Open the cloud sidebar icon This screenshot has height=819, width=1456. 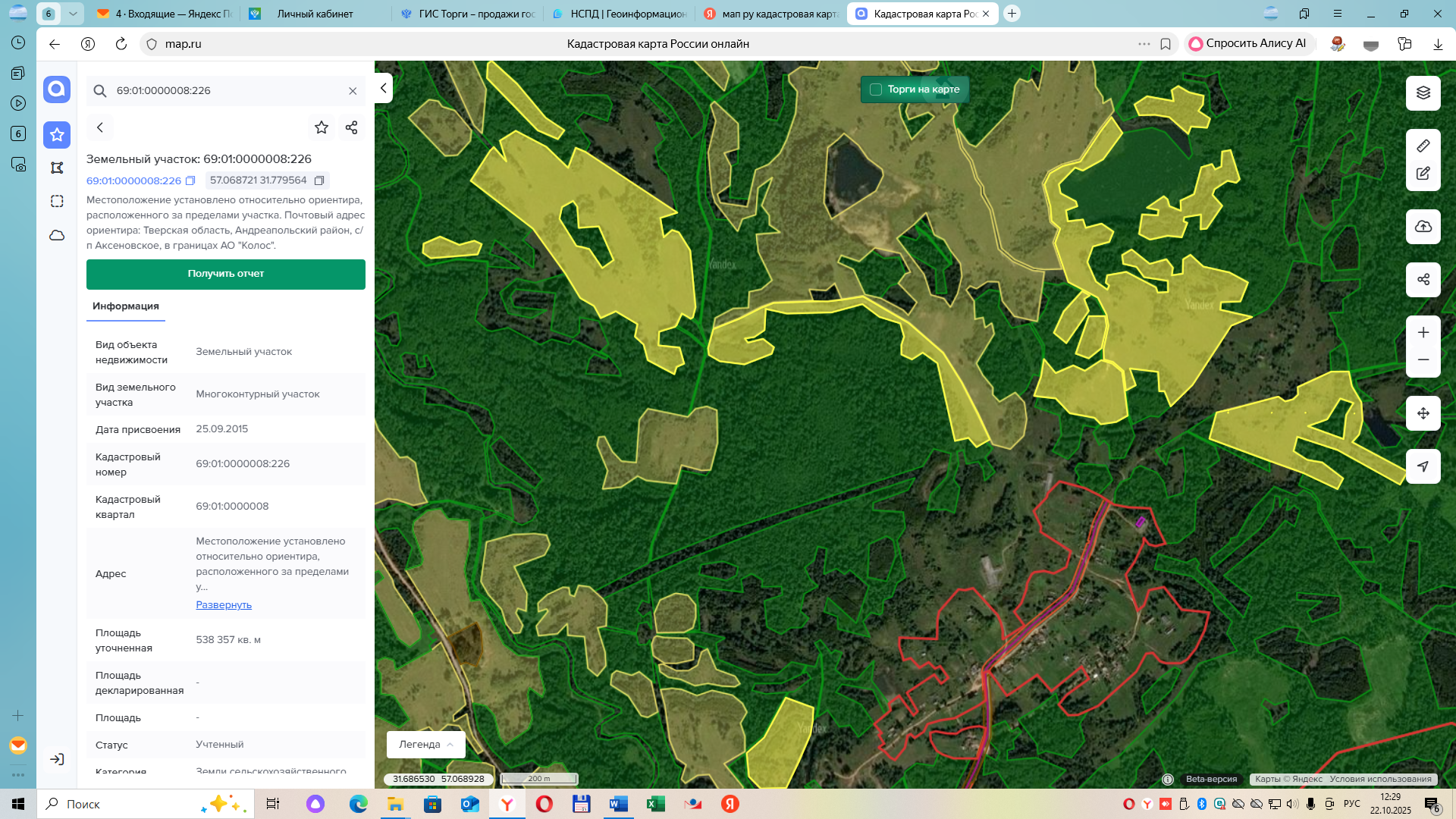(57, 235)
